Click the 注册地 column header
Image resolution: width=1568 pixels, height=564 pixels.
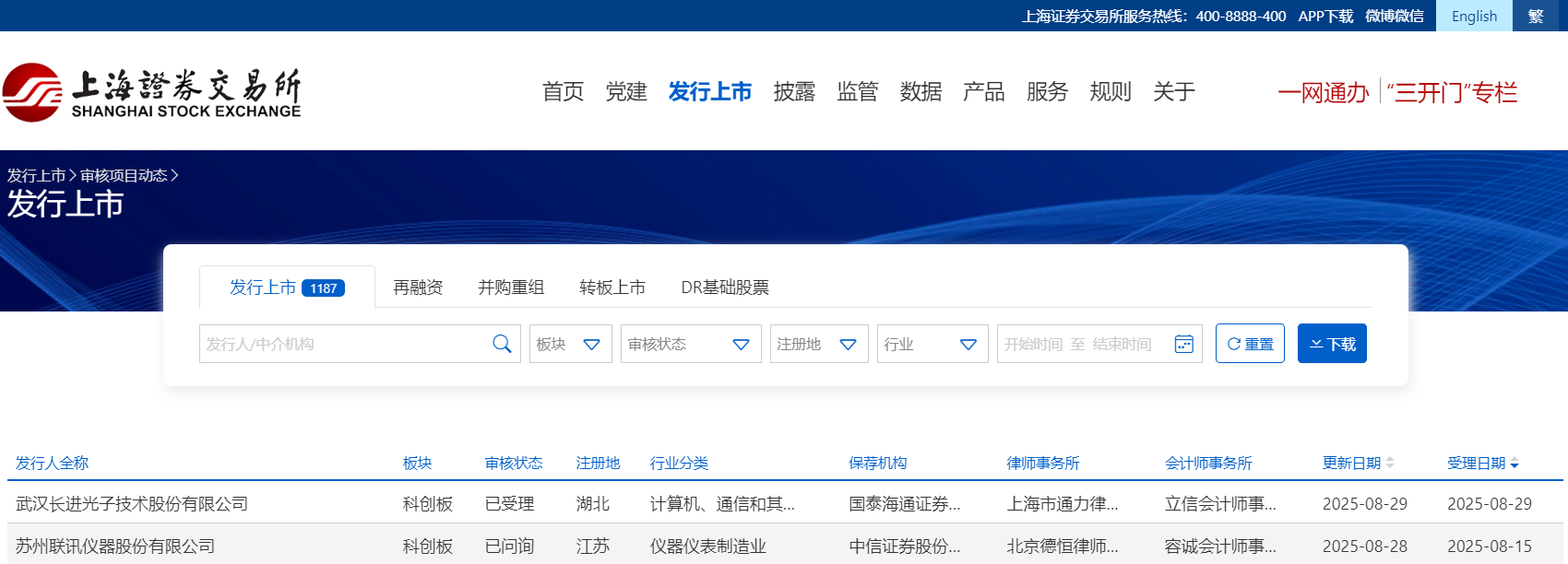click(x=598, y=463)
